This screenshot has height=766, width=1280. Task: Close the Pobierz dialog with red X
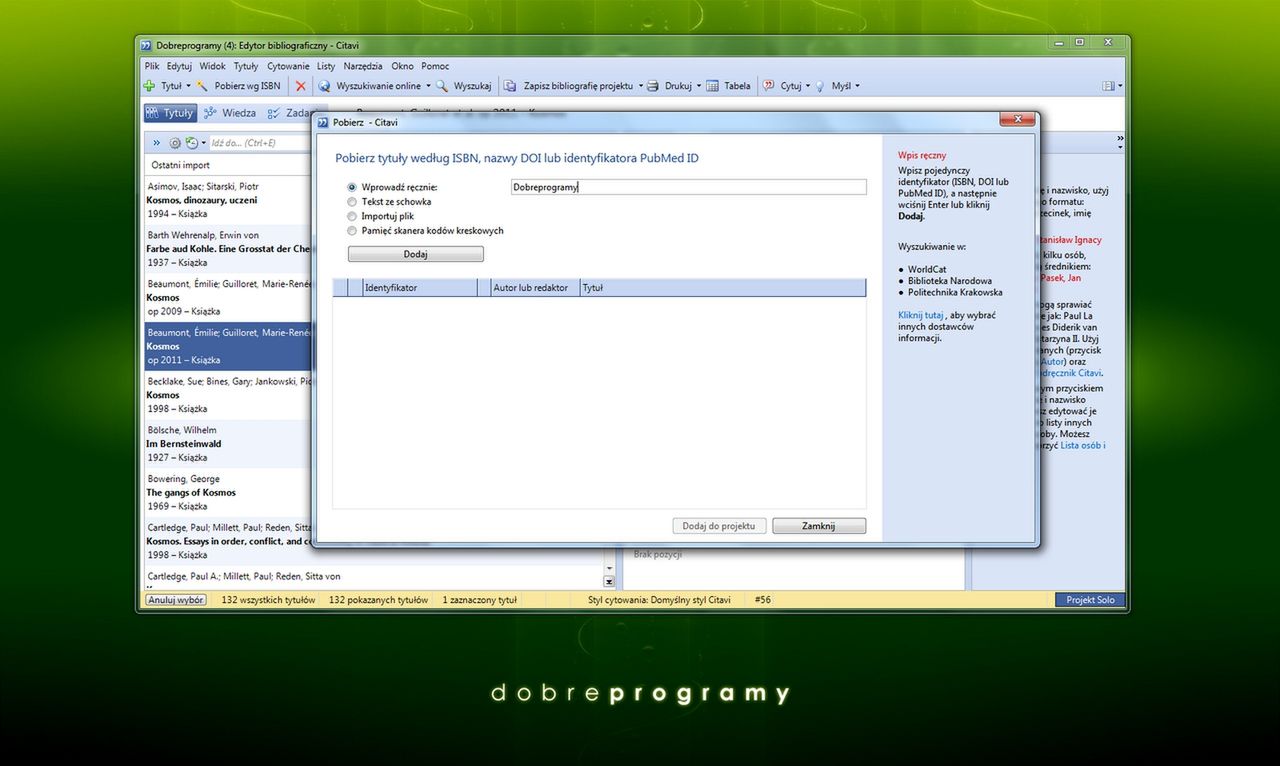click(1017, 120)
